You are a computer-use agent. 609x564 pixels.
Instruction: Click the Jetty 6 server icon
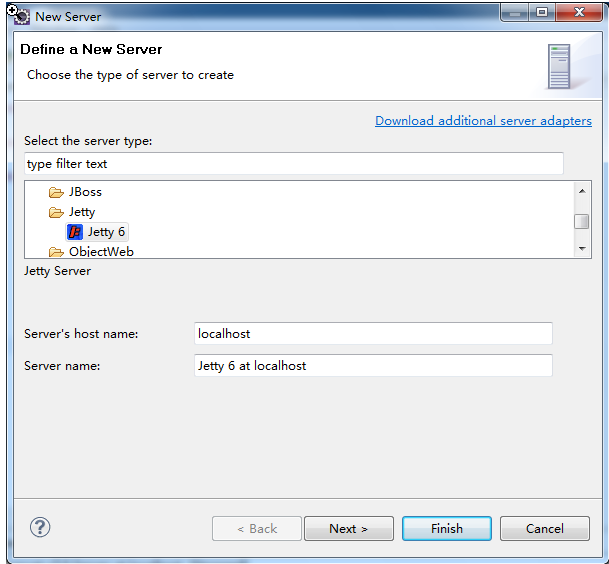pyautogui.click(x=75, y=232)
